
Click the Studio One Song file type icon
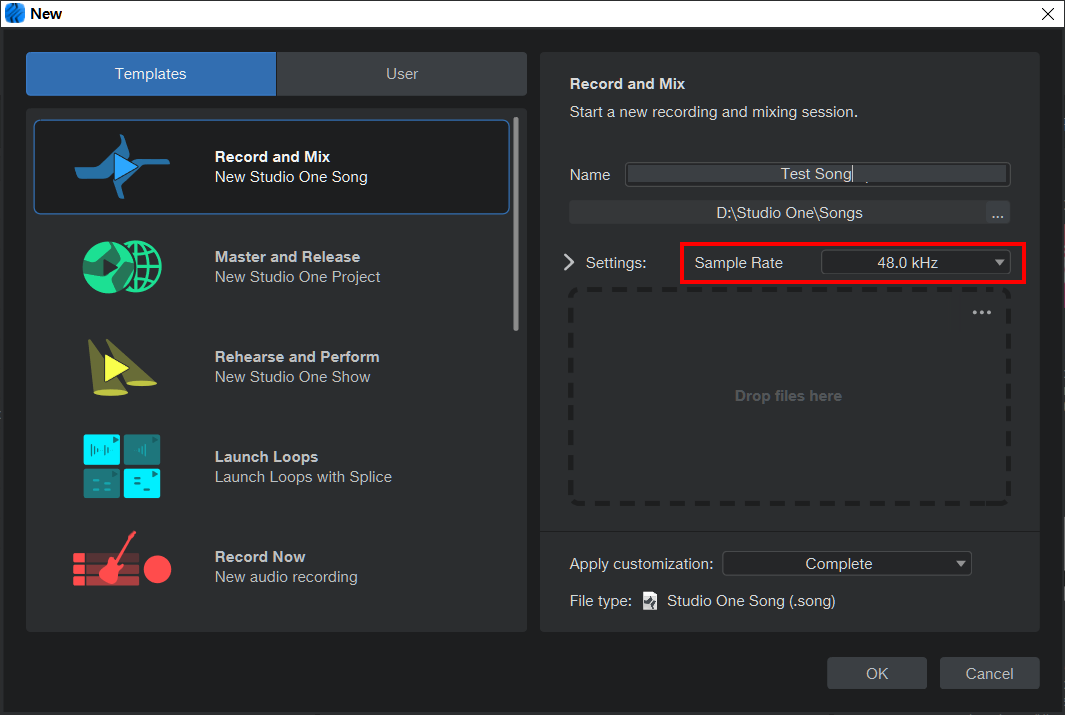click(x=650, y=601)
